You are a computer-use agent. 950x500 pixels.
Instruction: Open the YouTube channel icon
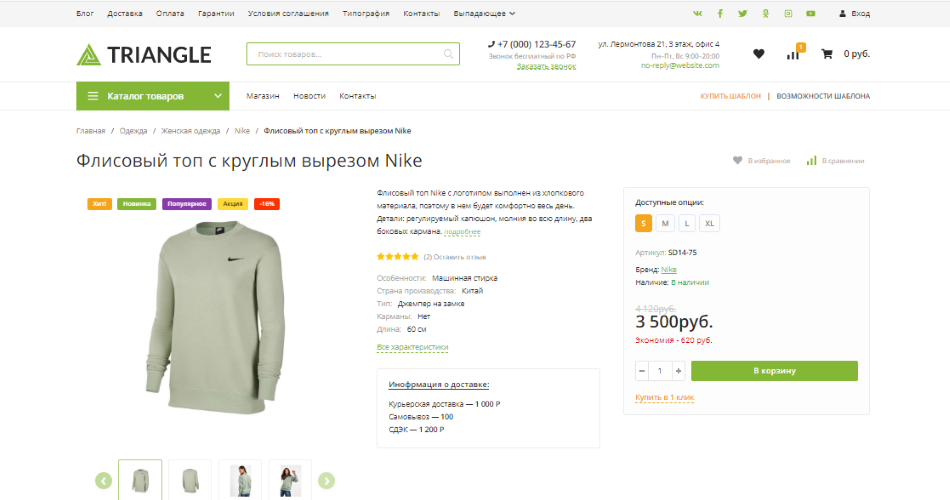[810, 14]
